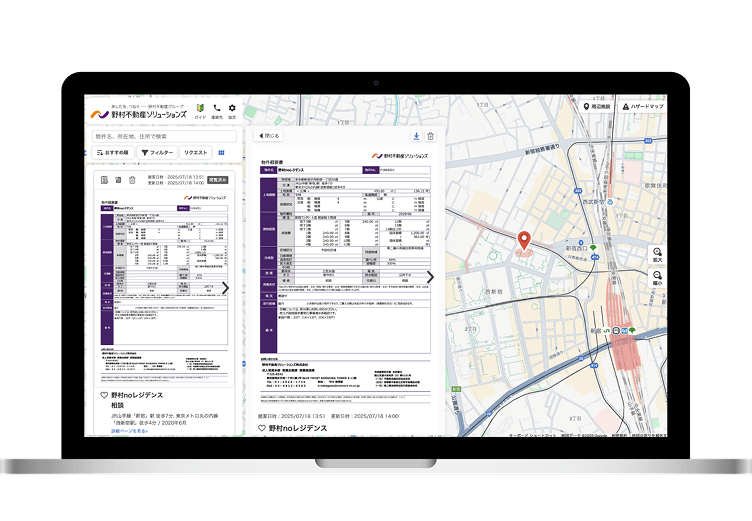Open the ハザードマップ hazard map button
Image resolution: width=752 pixels, height=521 pixels.
[x=643, y=107]
